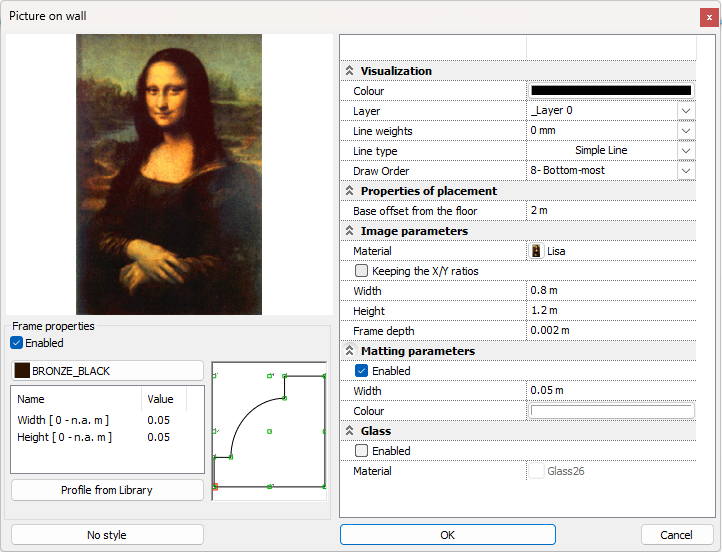Uncheck Enabled under Matting parameters
This screenshot has height=552, width=722.
tap(362, 371)
